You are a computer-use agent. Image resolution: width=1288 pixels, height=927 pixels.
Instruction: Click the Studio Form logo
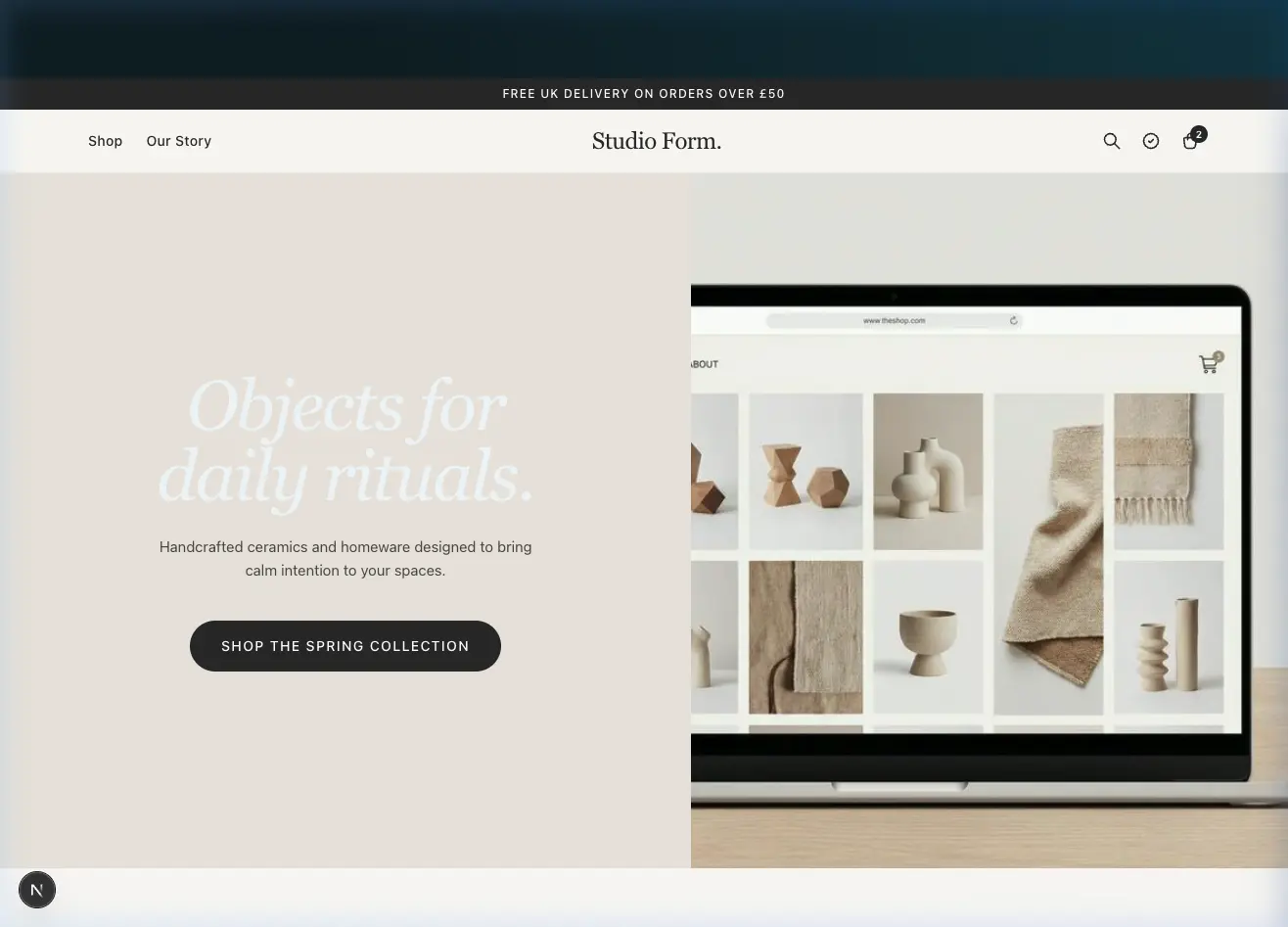(657, 141)
